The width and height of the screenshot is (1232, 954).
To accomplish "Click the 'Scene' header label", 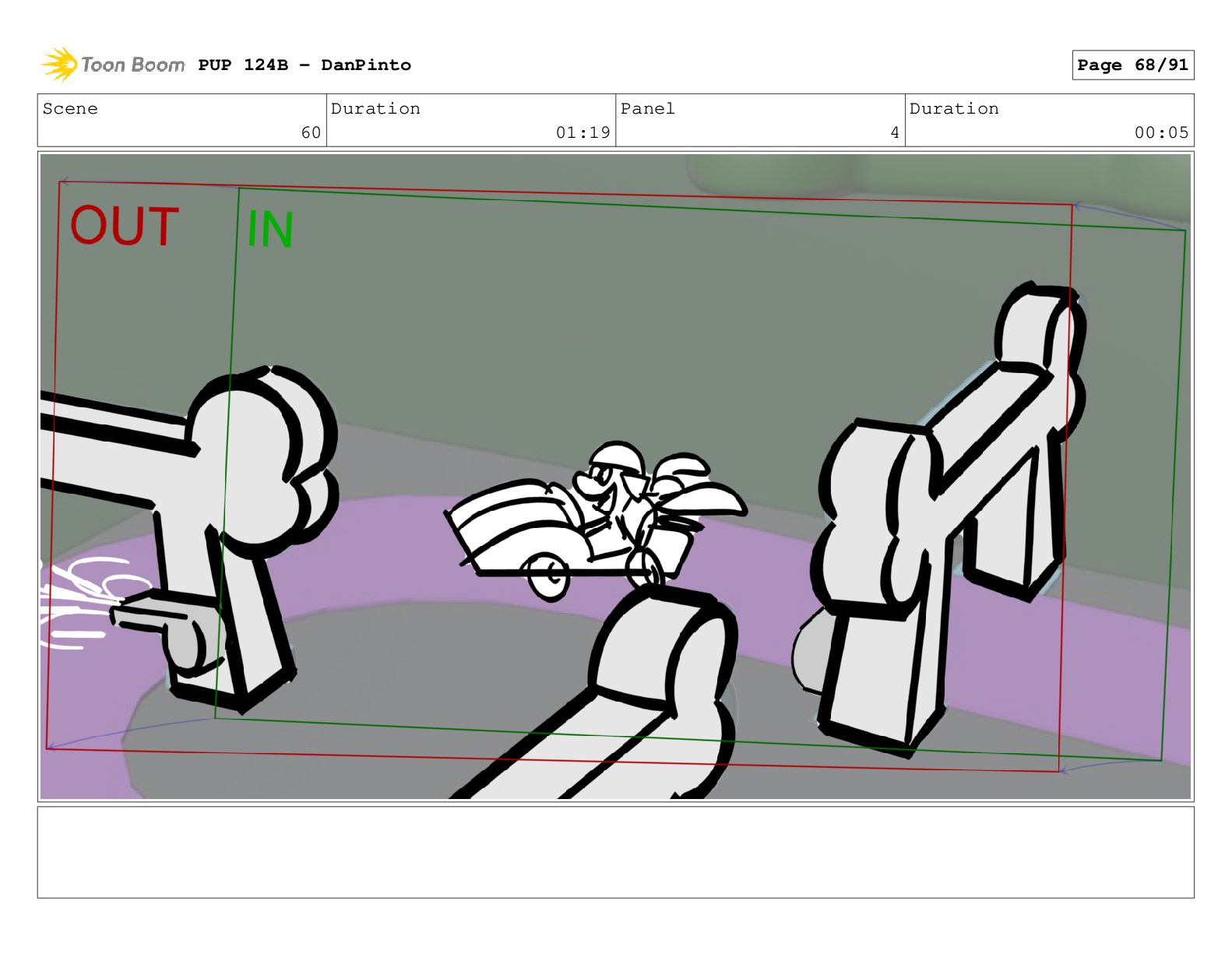I will [x=70, y=108].
